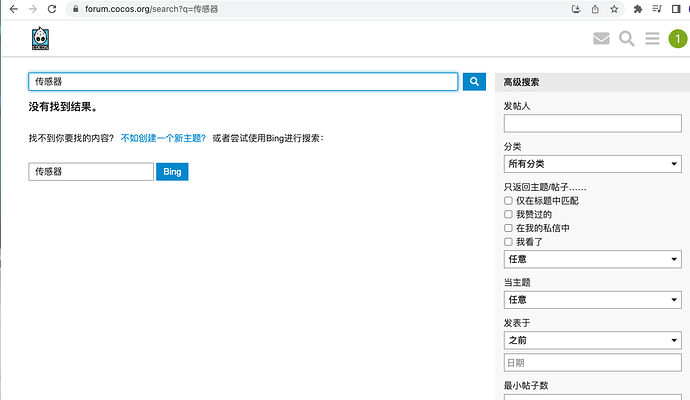Follow the 不如创建一个新主题 link

[163, 138]
